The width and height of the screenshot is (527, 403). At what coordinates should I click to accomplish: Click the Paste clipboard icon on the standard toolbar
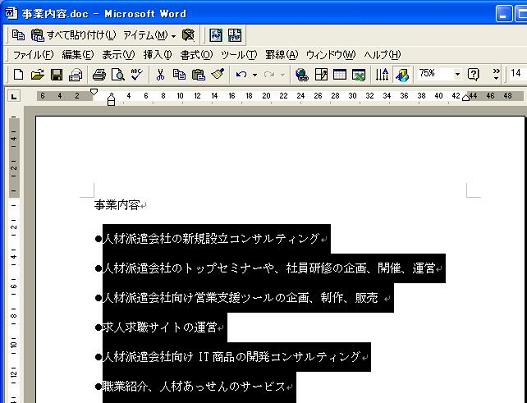(198, 74)
